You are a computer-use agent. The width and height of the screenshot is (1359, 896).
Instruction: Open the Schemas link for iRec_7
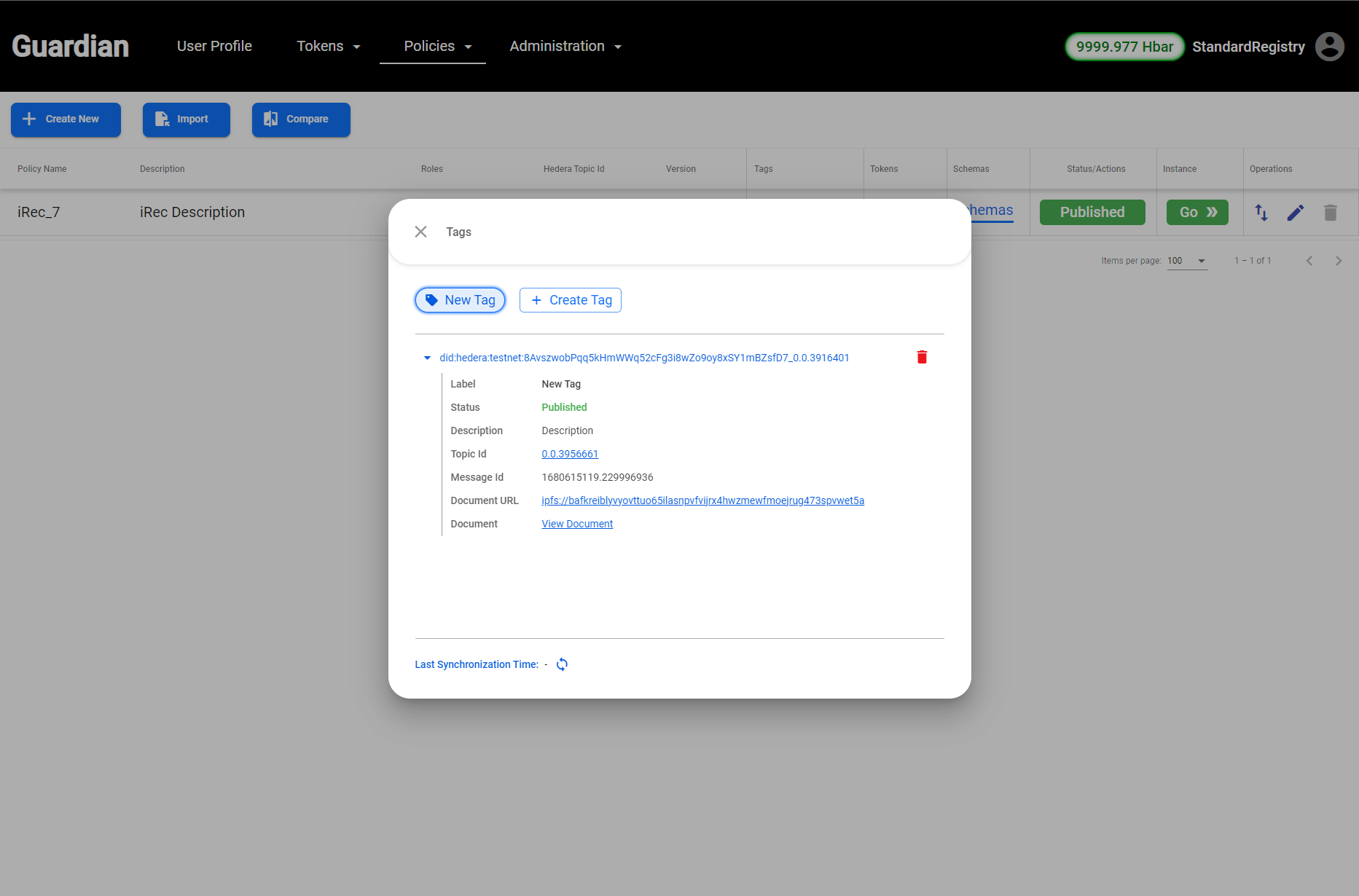coord(992,211)
